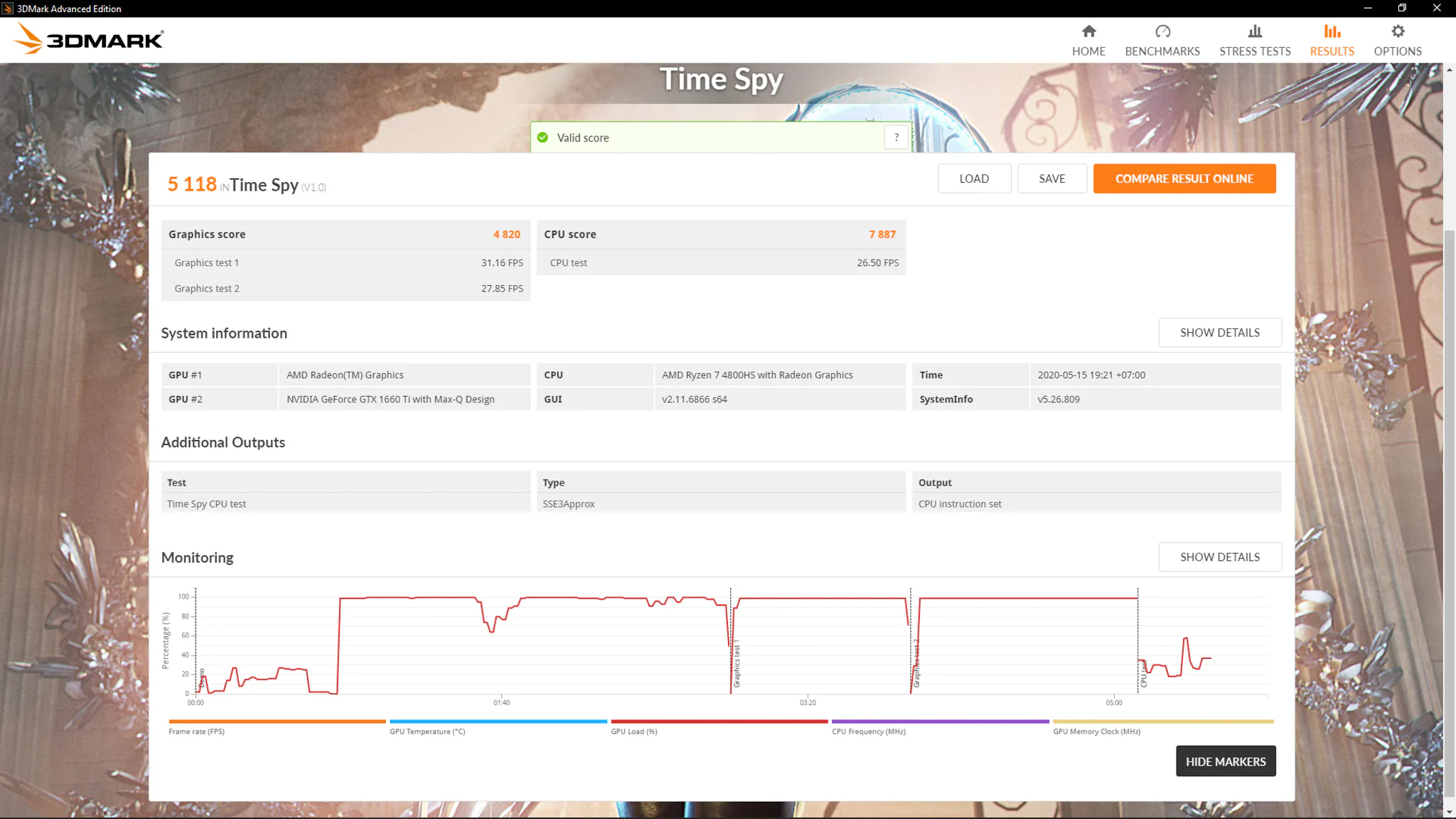Click the Graphics test 1 timeline marker
Image resolution: width=1456 pixels, height=819 pixels.
point(737,664)
